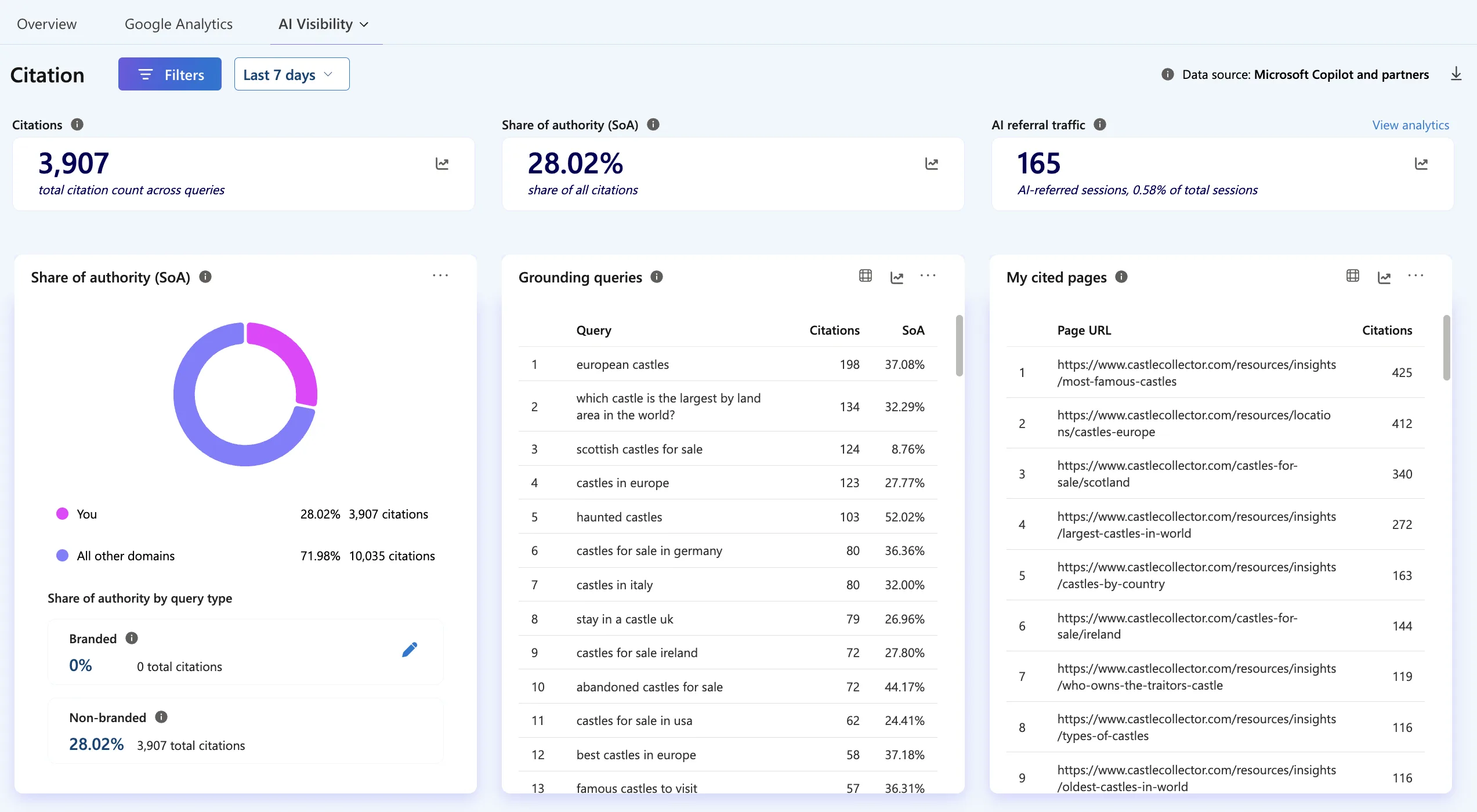Viewport: 1477px width, 812px height.
Task: Click the 'castles for sale ireland' query row
Action: click(x=727, y=652)
